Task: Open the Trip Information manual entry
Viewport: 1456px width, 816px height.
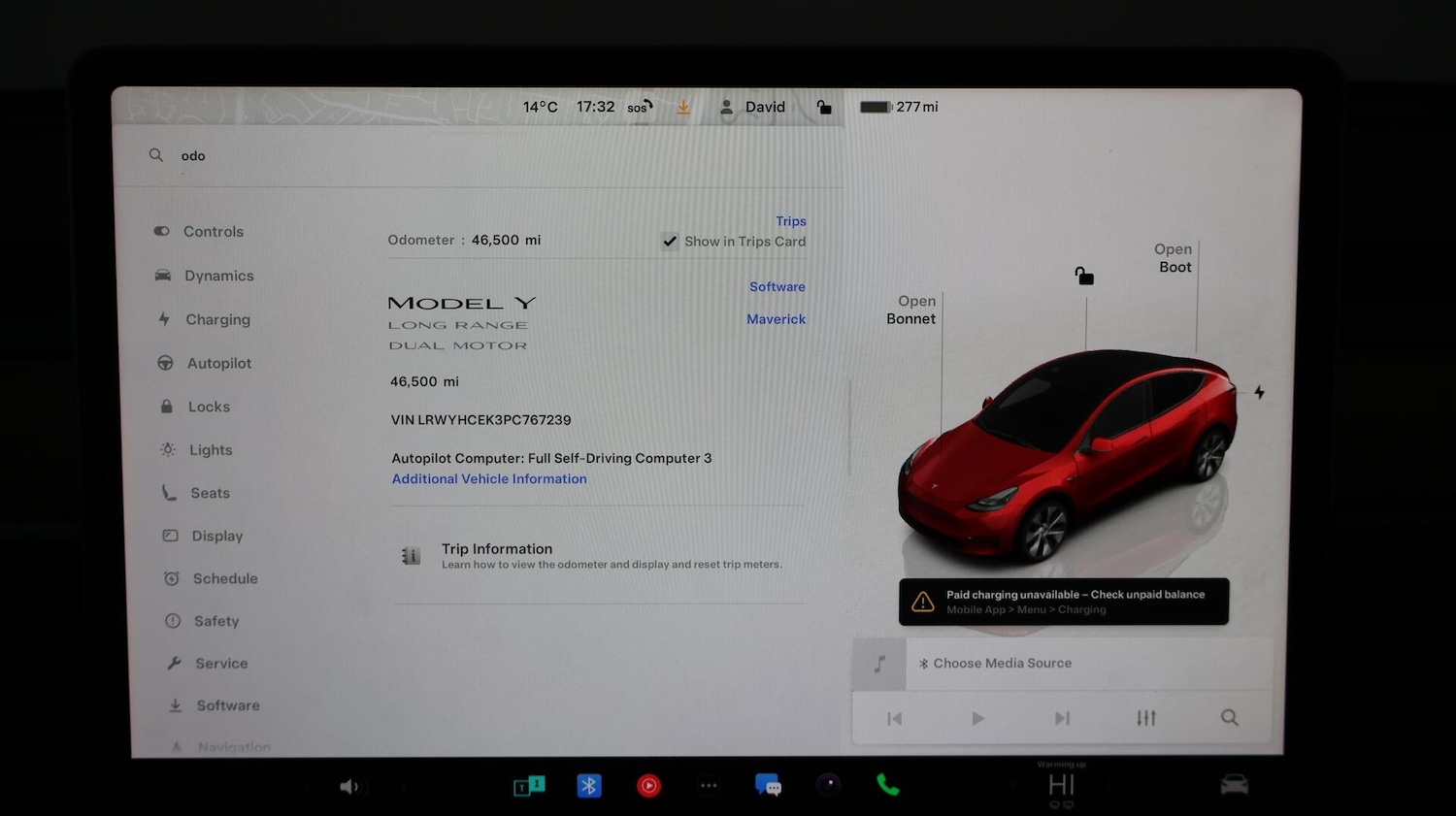Action: click(x=599, y=555)
